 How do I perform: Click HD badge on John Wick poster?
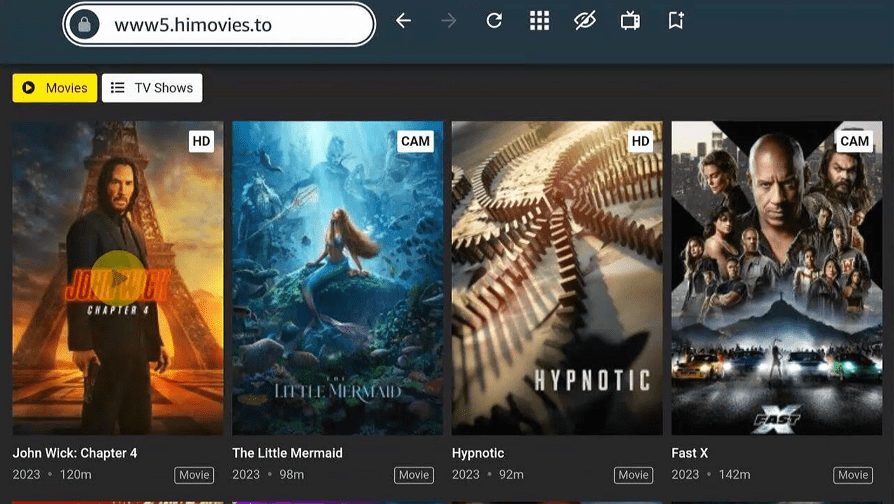201,141
